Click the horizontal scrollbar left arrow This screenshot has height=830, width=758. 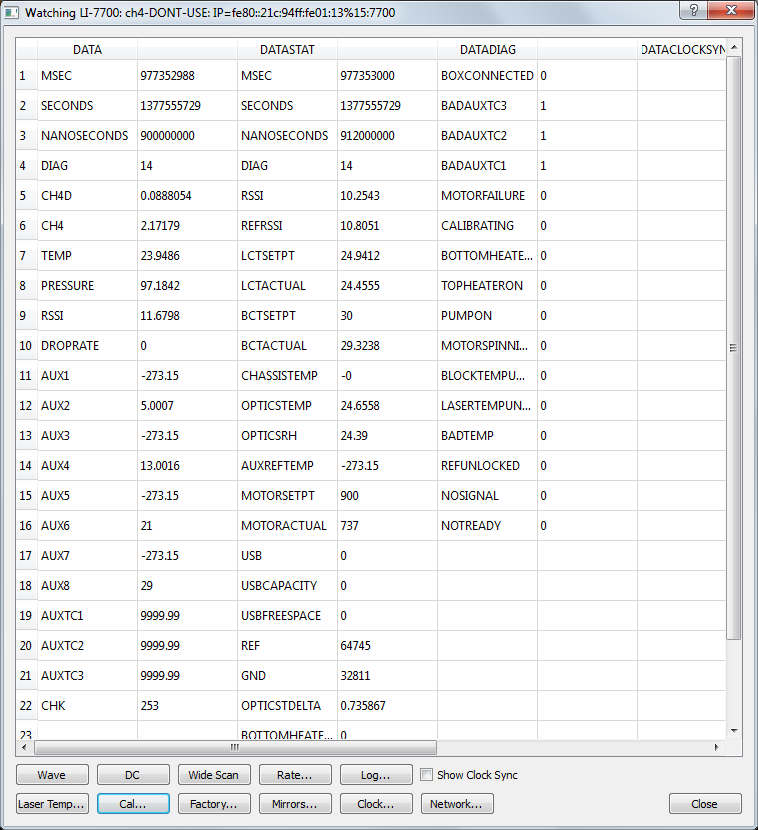click(x=24, y=747)
